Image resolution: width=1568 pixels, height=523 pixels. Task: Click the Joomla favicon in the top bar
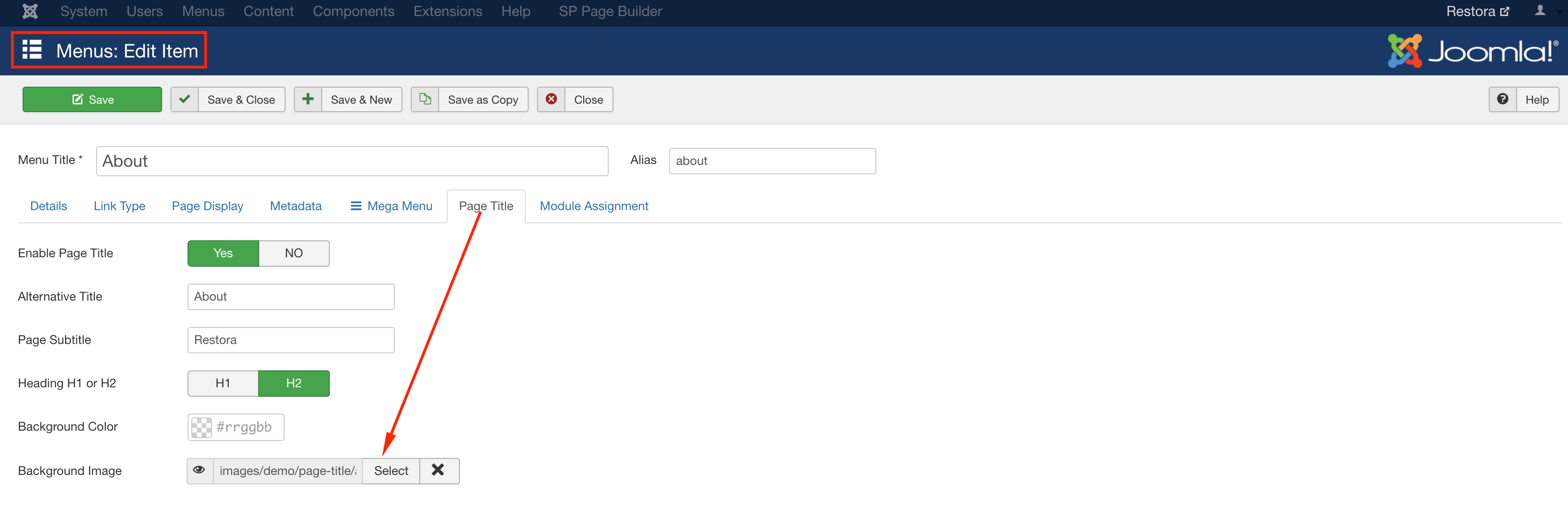point(29,11)
